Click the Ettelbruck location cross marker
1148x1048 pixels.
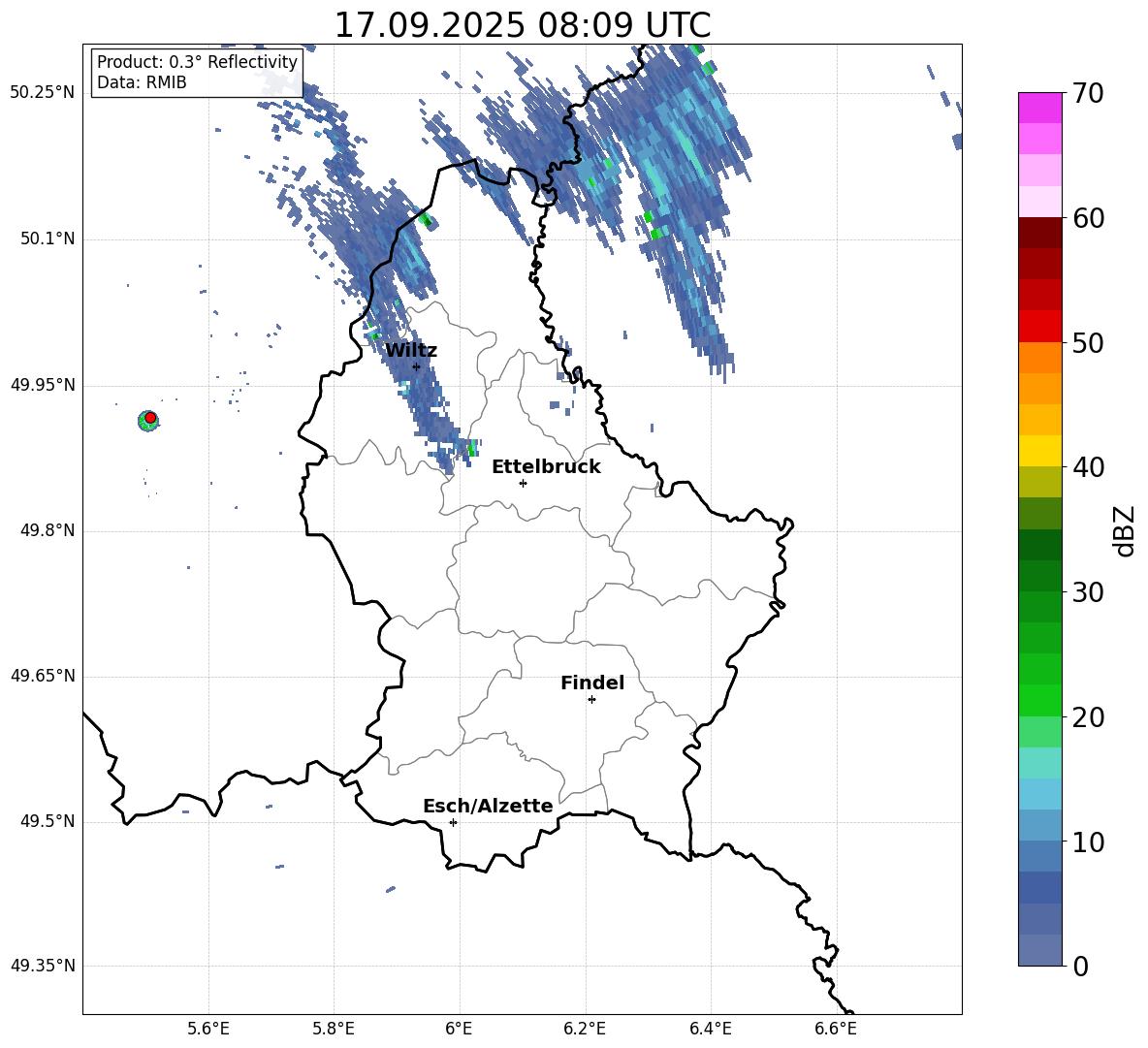pyautogui.click(x=523, y=483)
